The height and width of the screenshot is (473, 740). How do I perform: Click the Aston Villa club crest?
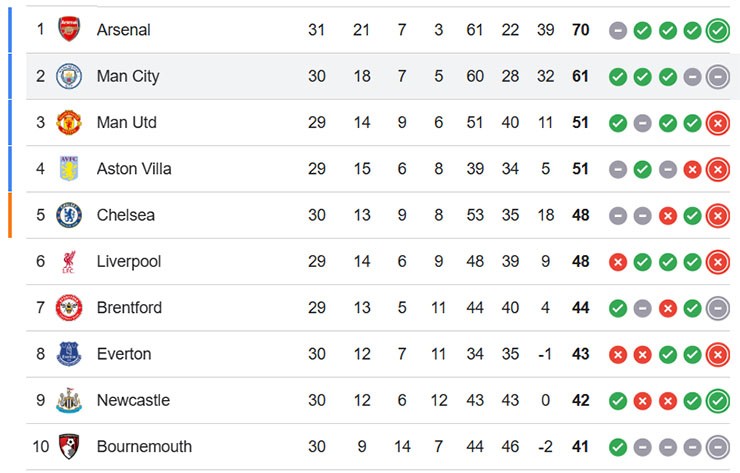pyautogui.click(x=69, y=168)
